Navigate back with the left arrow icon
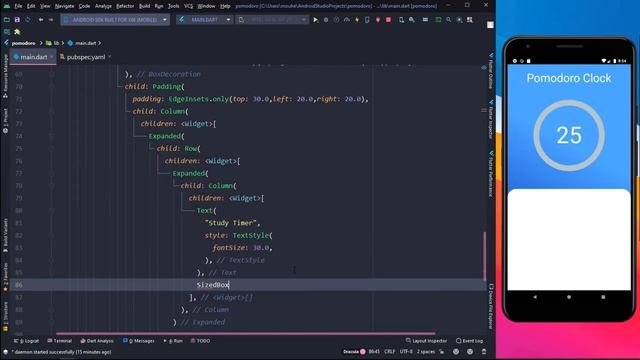 (x=41, y=20)
